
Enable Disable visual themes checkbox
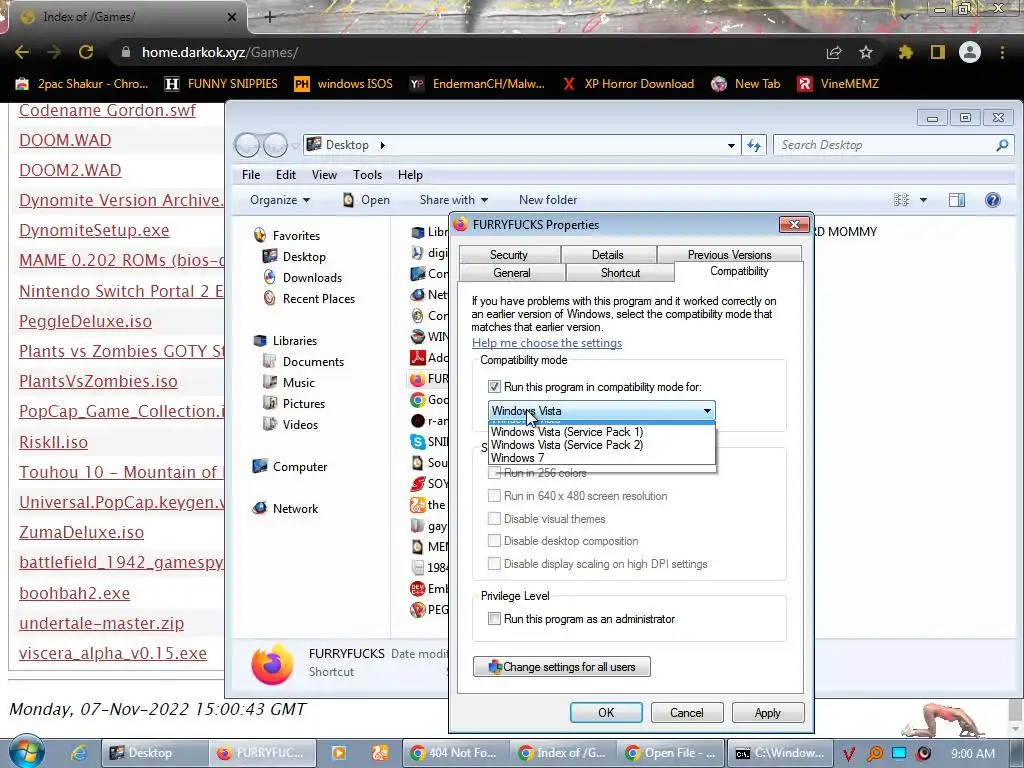click(x=494, y=519)
